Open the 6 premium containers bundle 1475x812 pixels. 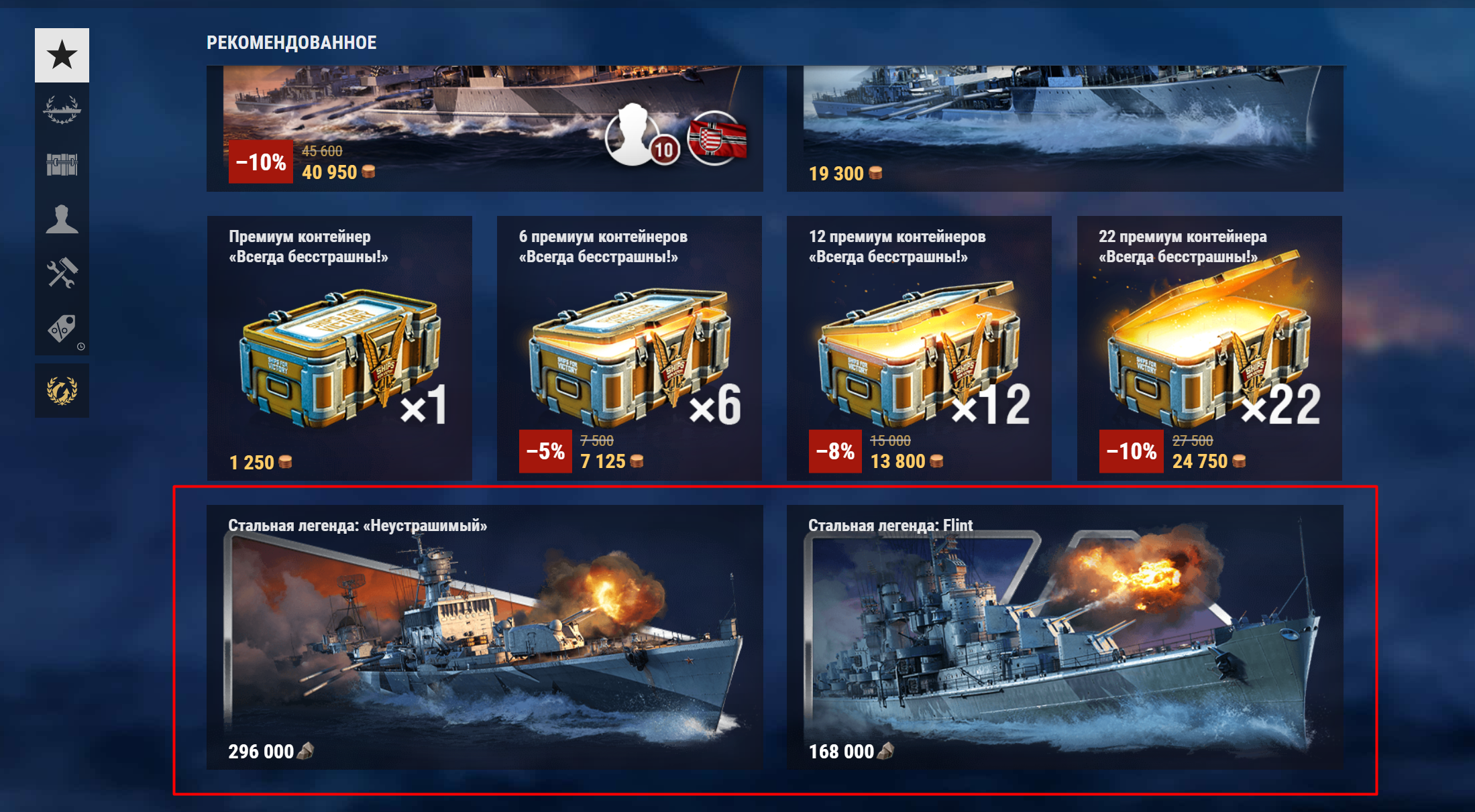[629, 348]
